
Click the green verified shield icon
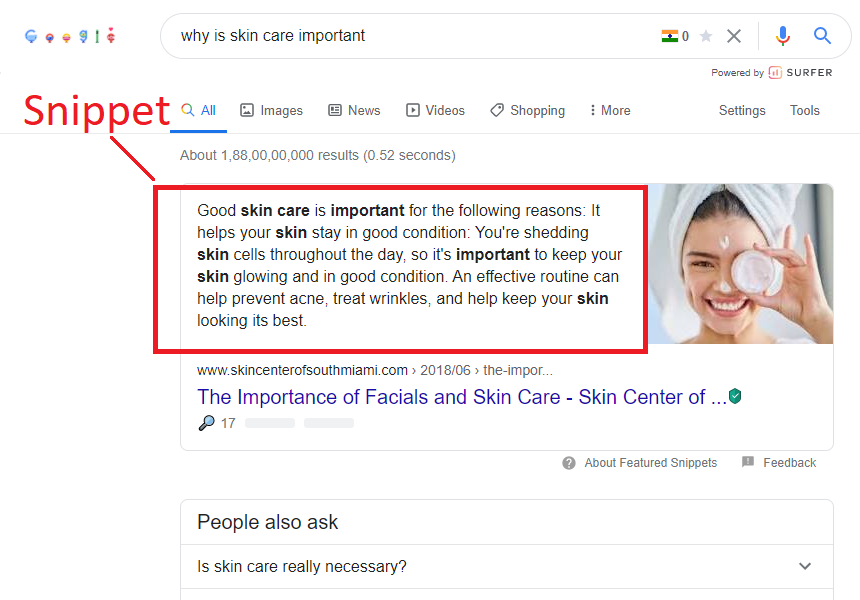tap(735, 395)
